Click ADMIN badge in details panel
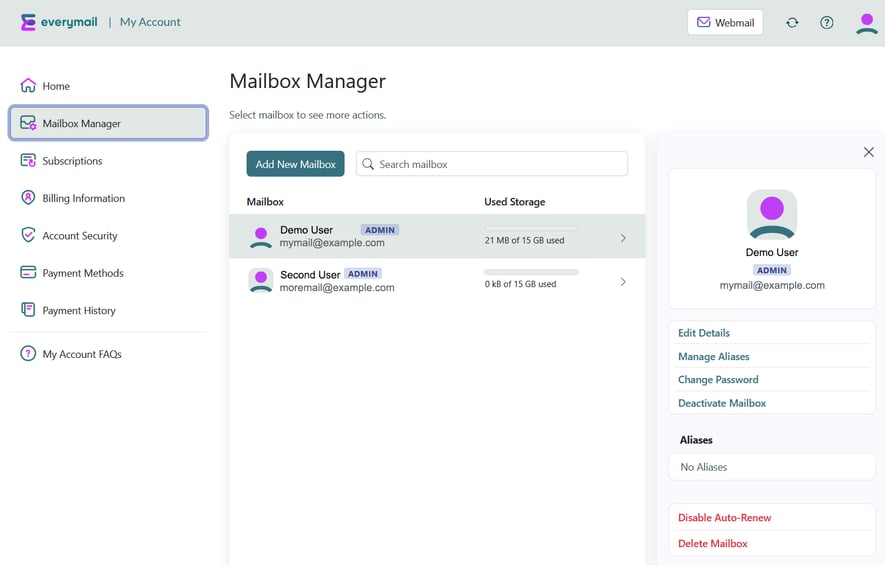 click(772, 270)
